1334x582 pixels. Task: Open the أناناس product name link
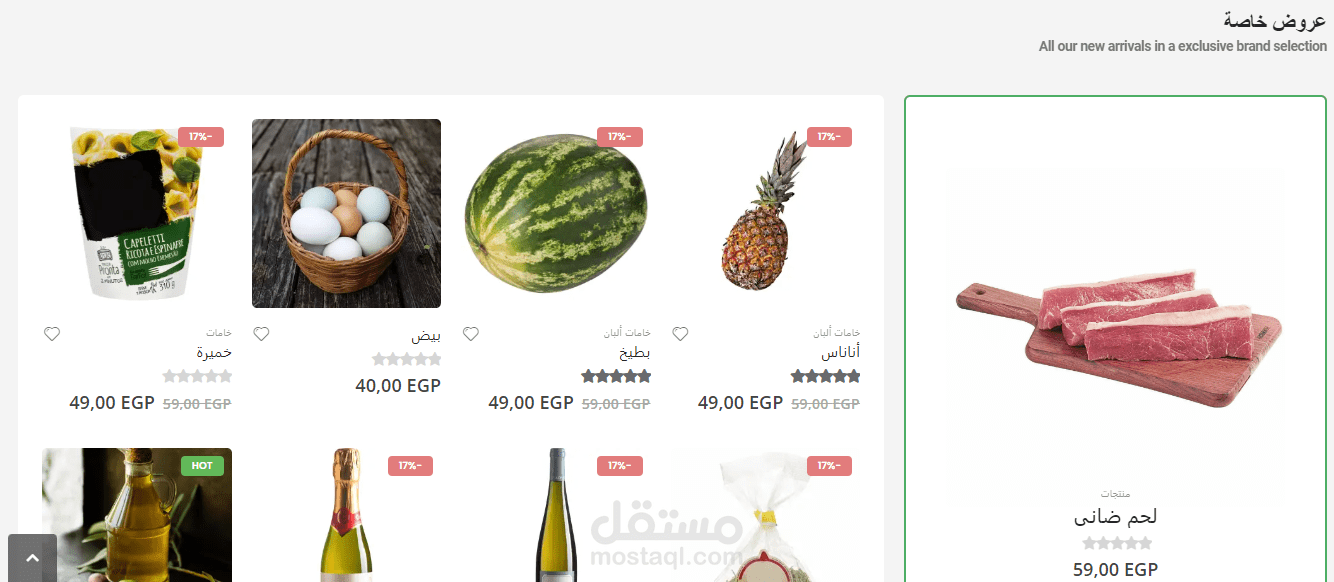[840, 353]
